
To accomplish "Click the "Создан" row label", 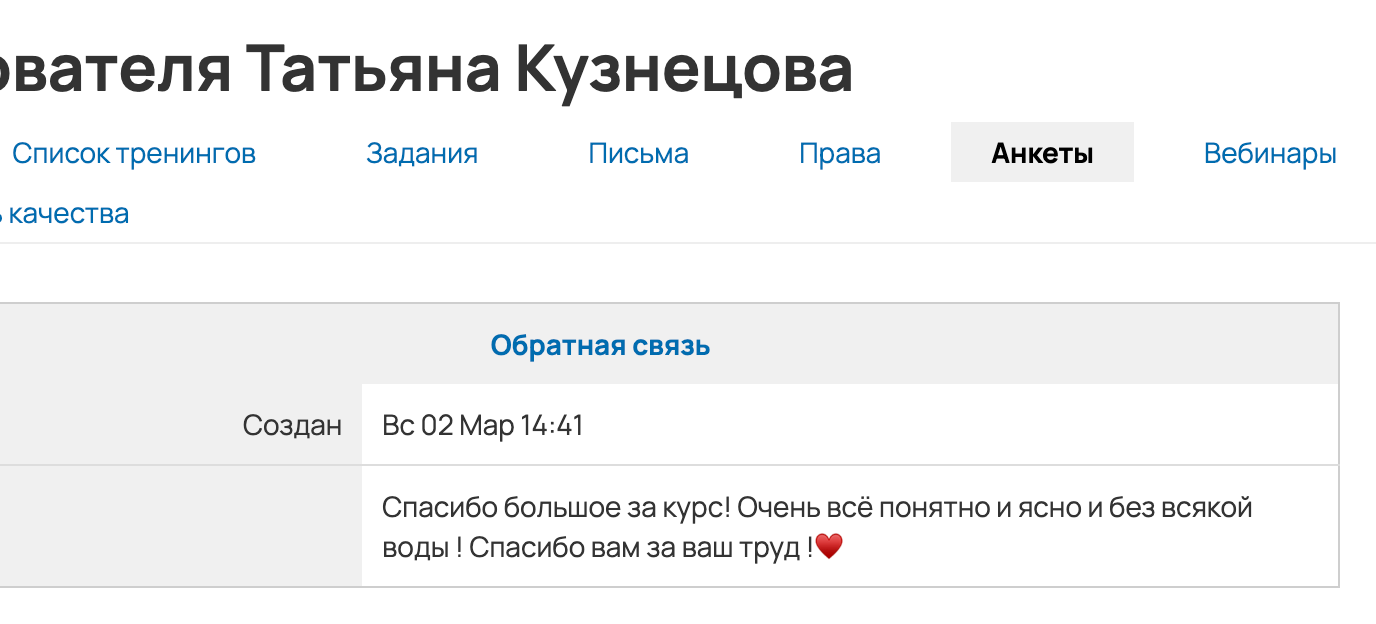I will (x=291, y=424).
